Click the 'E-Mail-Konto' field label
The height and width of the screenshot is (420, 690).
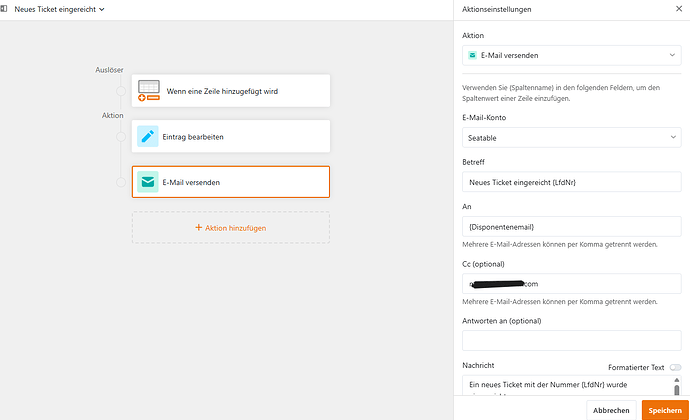pyautogui.click(x=484, y=118)
